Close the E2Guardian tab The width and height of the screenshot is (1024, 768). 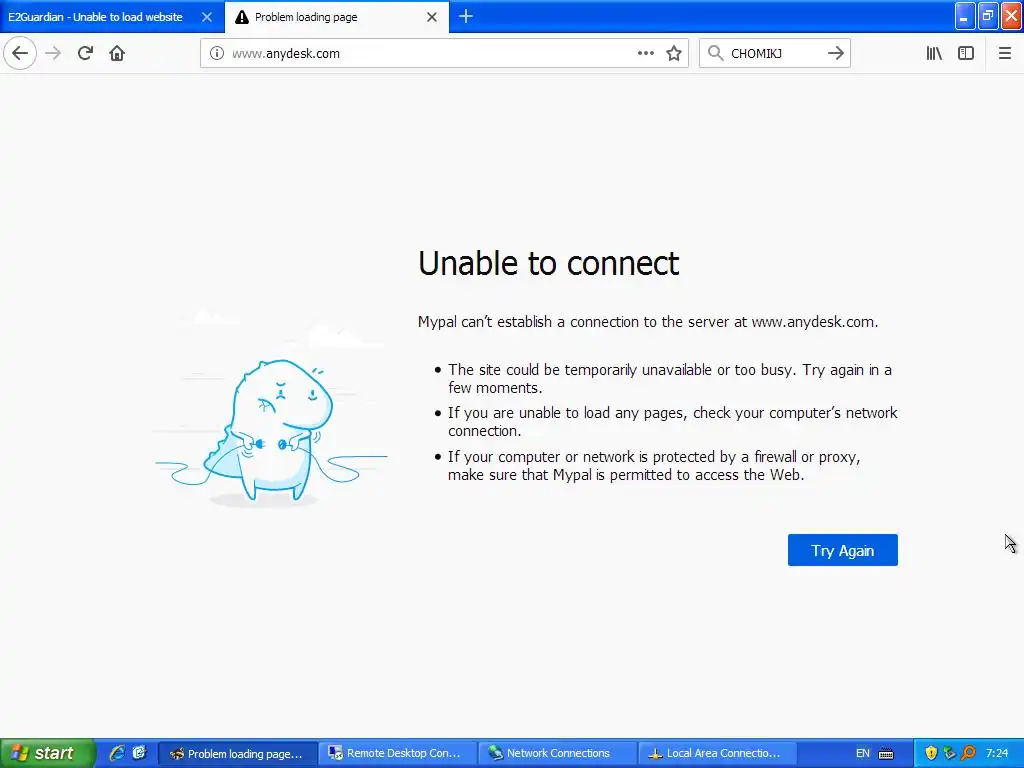click(206, 17)
